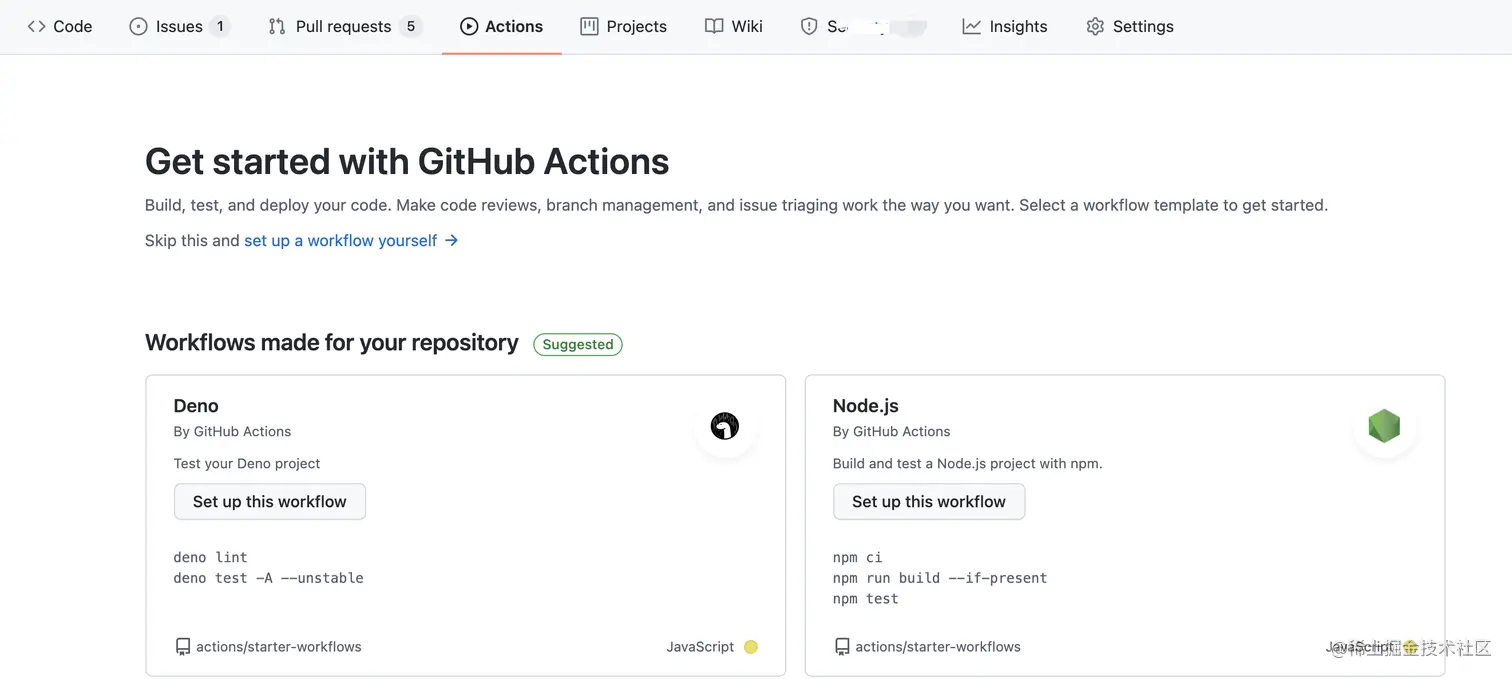Open actions/starter-workflows link in Node.js card
The height and width of the screenshot is (679, 1512).
coord(938,647)
